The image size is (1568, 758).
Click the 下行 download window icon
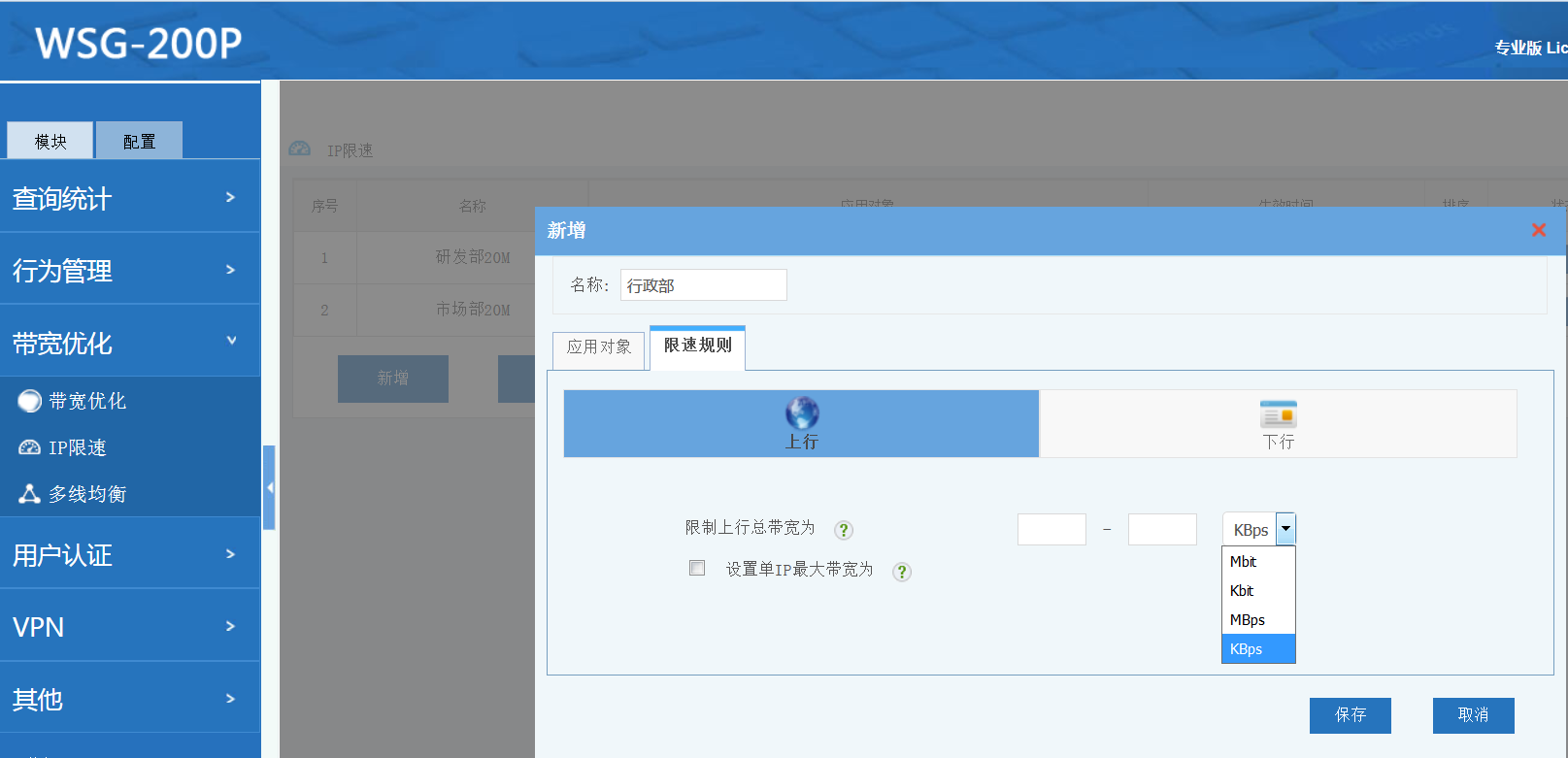pos(1278,414)
